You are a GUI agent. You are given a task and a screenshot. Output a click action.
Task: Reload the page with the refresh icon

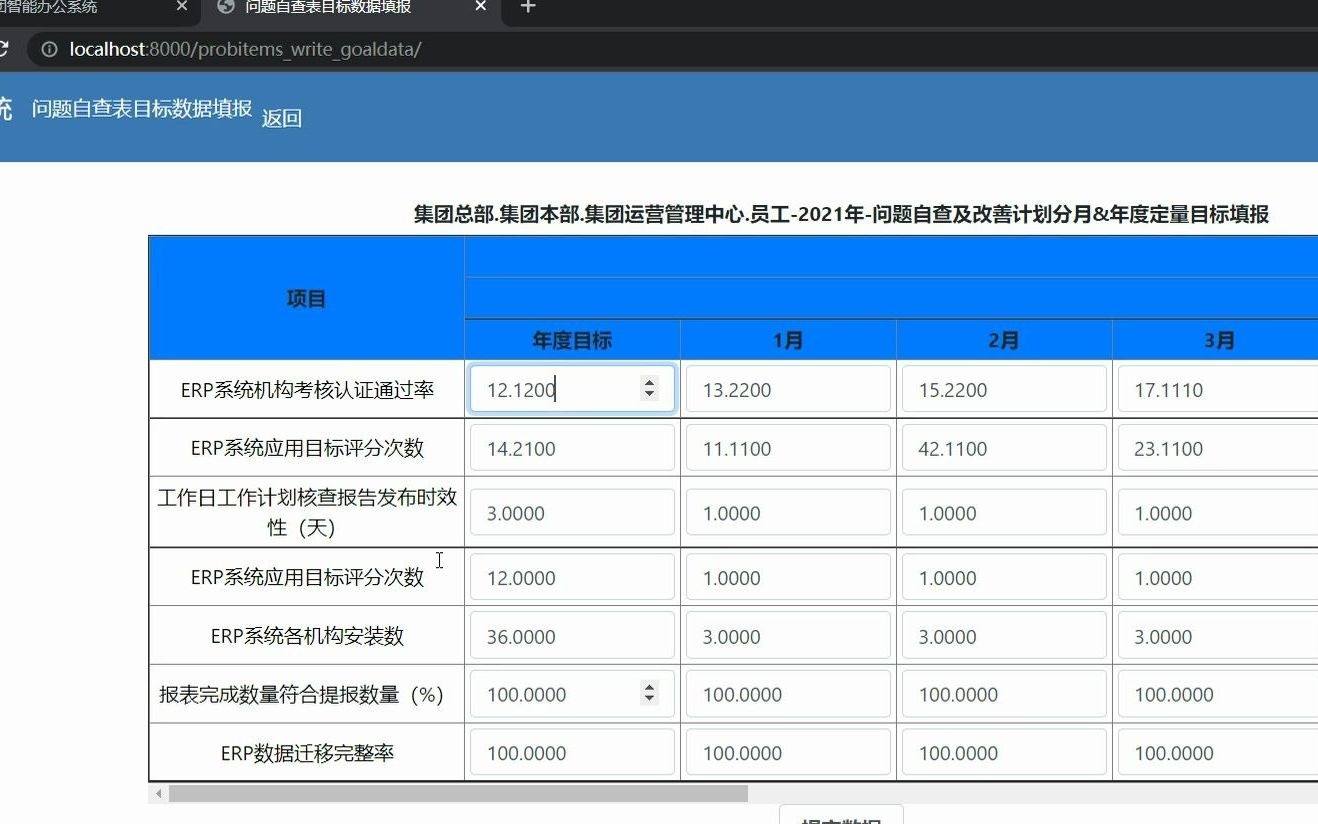pos(3,49)
